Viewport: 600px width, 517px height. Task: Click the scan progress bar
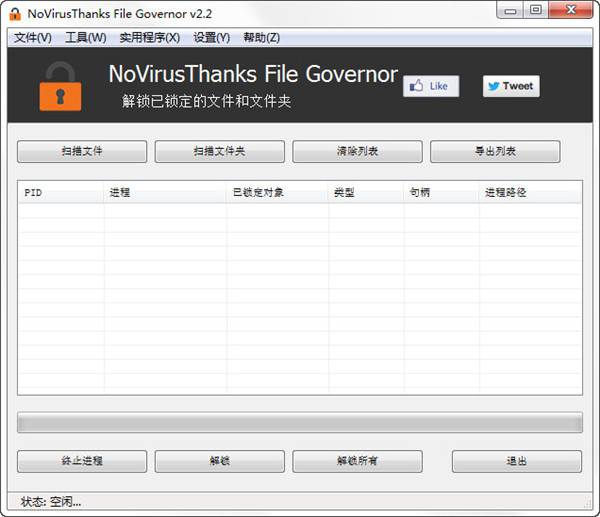(x=300, y=422)
